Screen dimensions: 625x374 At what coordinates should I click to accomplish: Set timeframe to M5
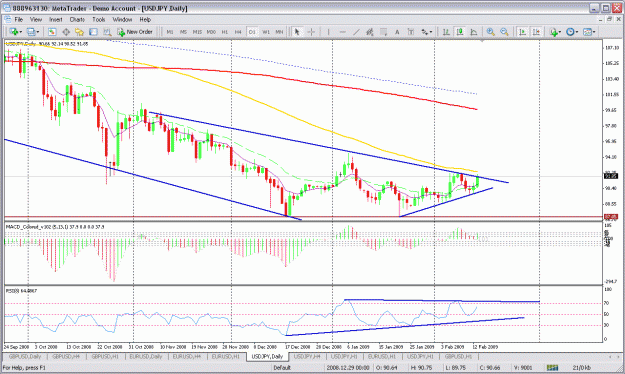(x=183, y=32)
